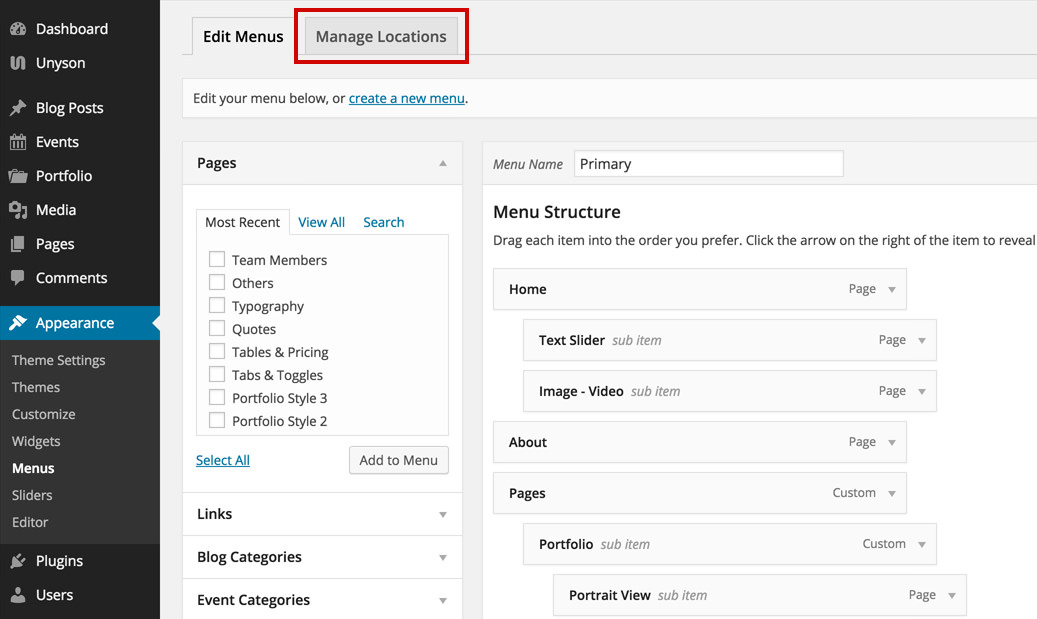Image resolution: width=1037 pixels, height=619 pixels.
Task: Open the Widgets submenu item
Action: tap(36, 441)
